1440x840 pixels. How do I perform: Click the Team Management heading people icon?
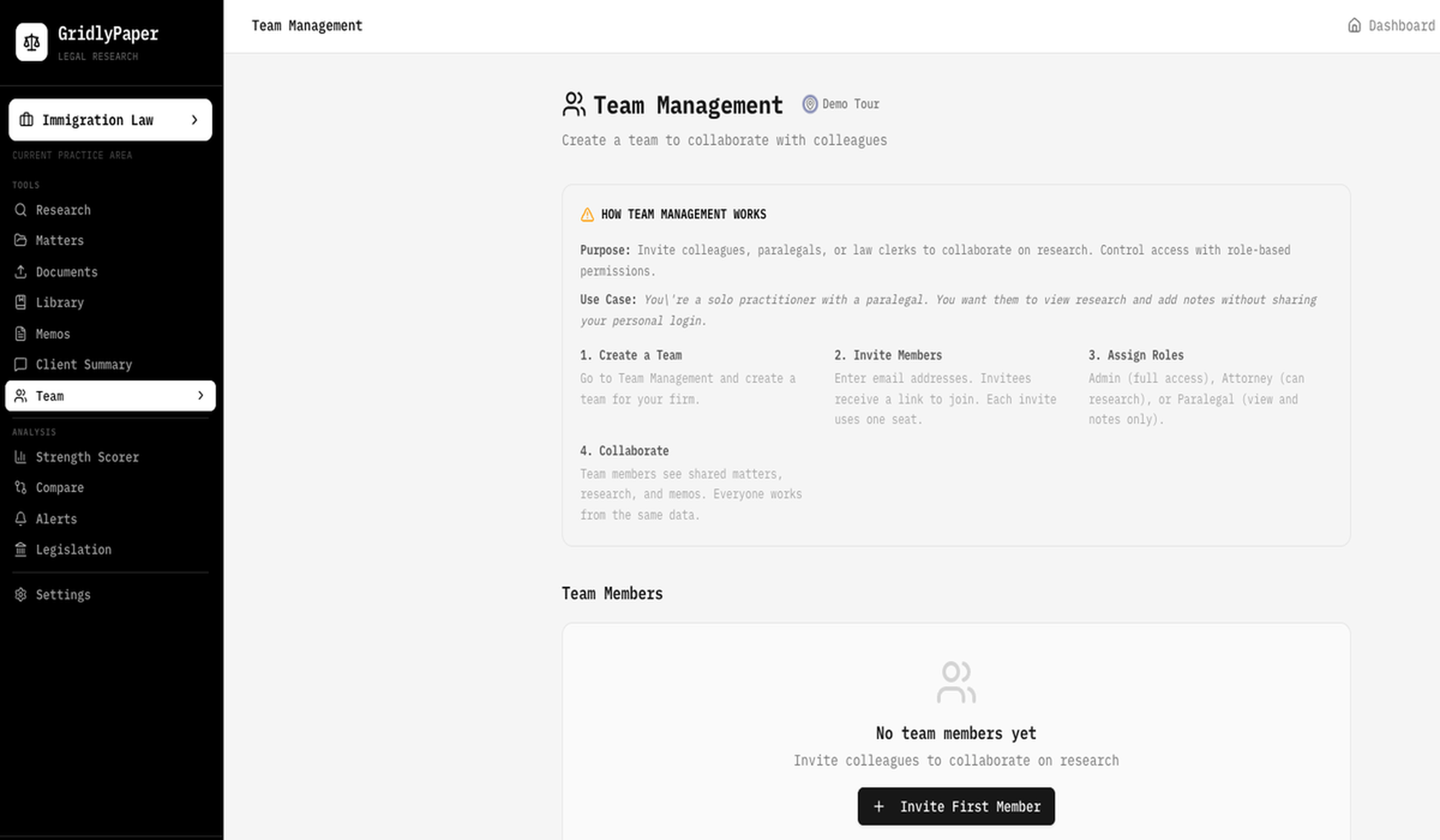tap(574, 104)
